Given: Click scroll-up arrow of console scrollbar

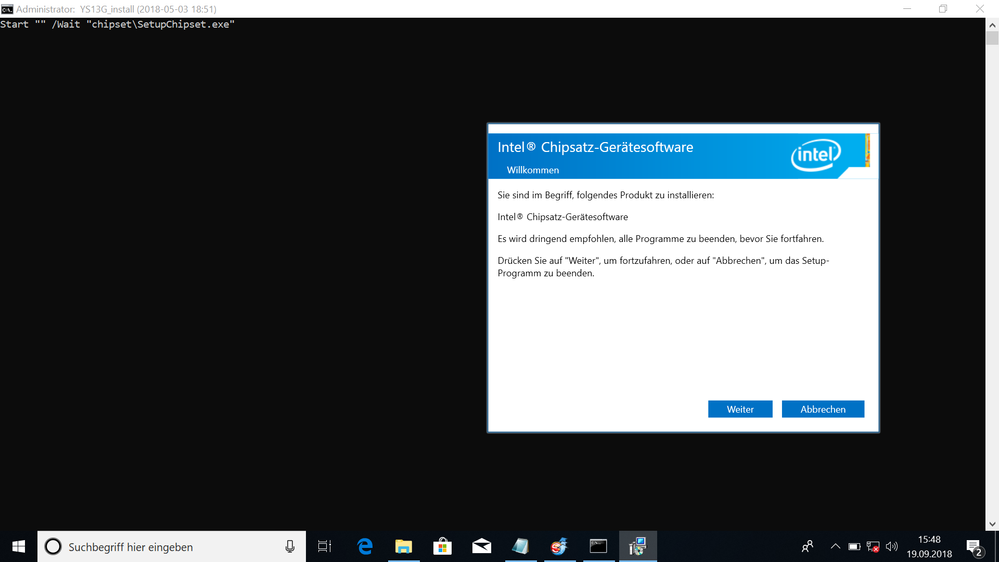Looking at the screenshot, I should coord(992,25).
